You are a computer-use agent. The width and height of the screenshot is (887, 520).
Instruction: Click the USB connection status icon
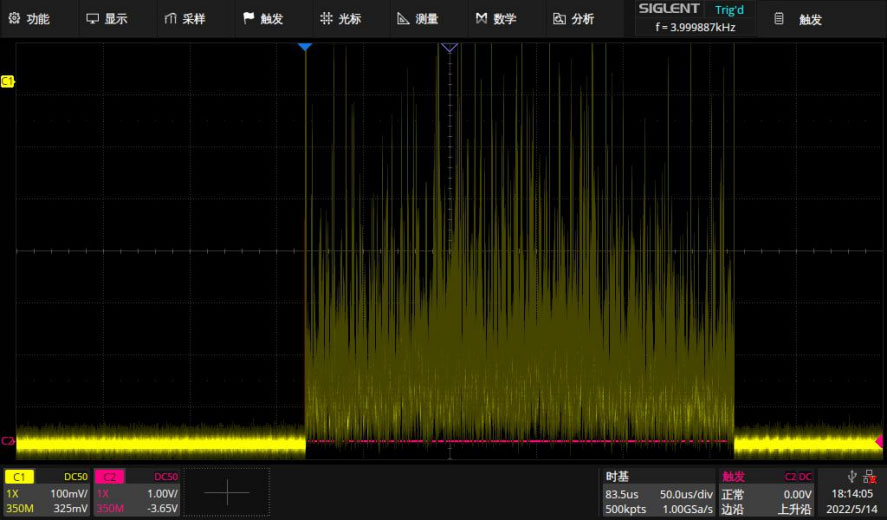(x=851, y=476)
